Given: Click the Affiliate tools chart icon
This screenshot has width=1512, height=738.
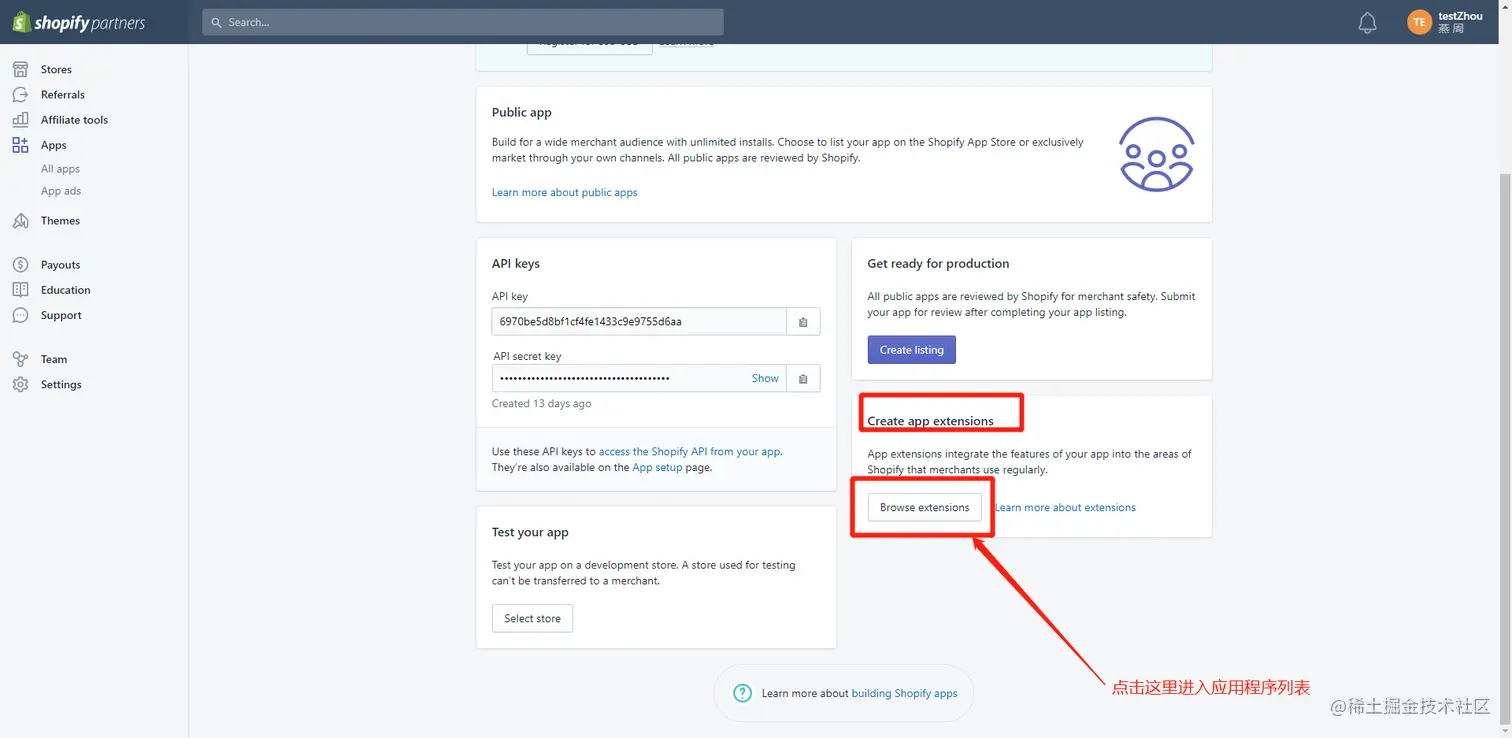Looking at the screenshot, I should (20, 119).
